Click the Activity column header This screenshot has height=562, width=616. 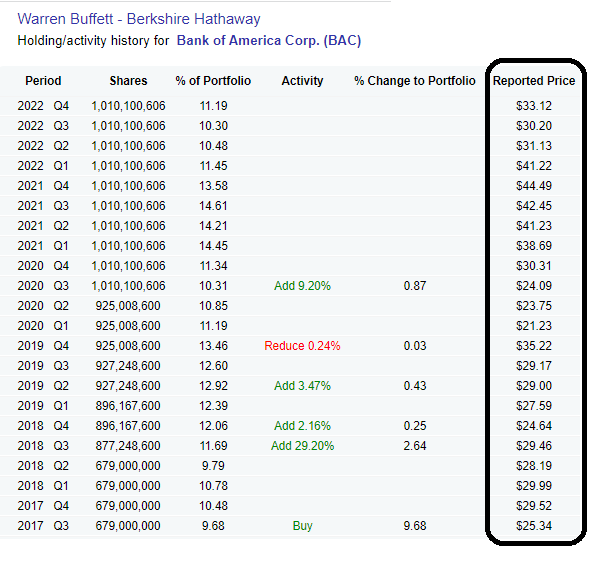(x=302, y=81)
